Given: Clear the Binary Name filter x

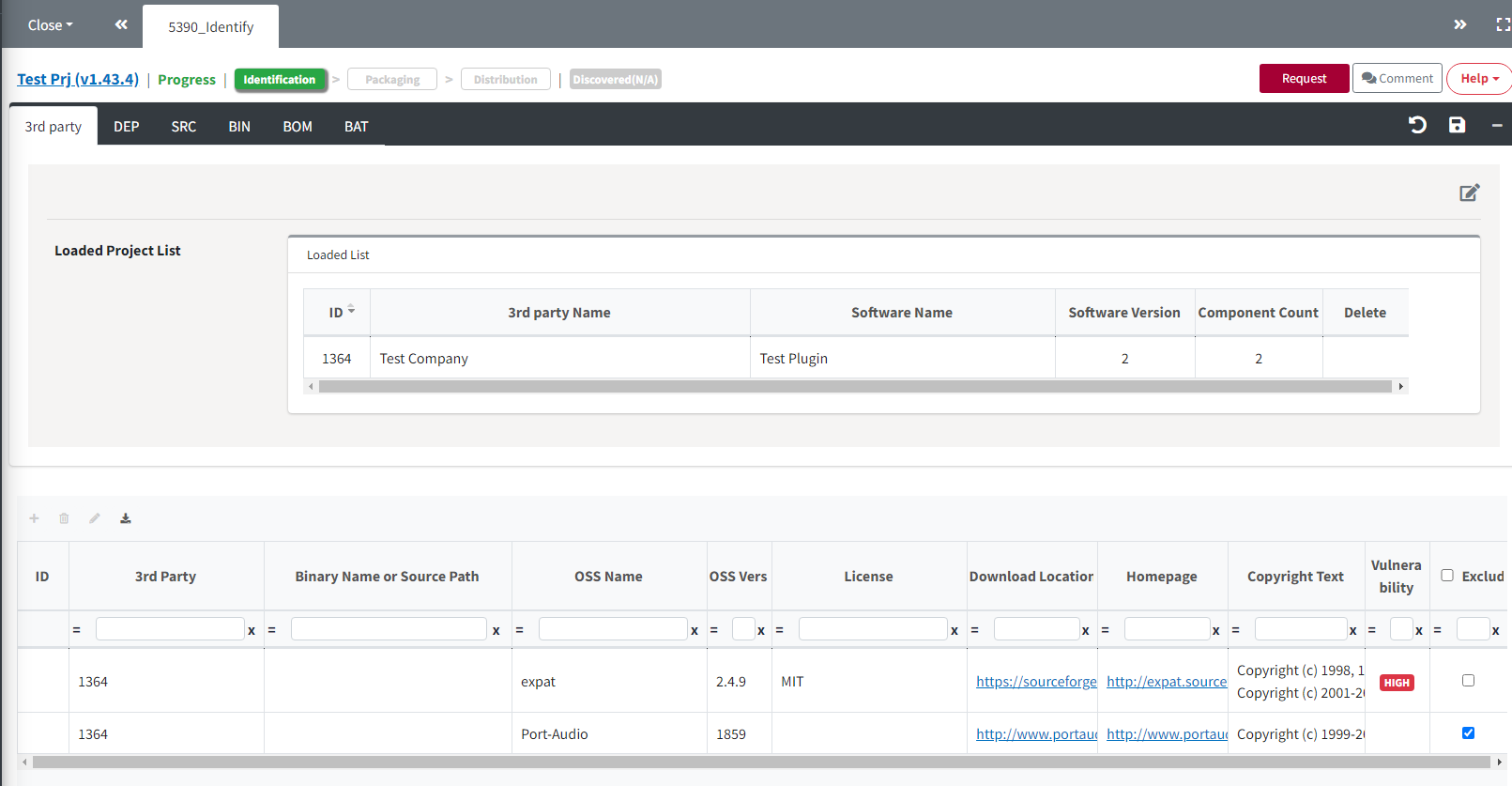Looking at the screenshot, I should click(496, 630).
